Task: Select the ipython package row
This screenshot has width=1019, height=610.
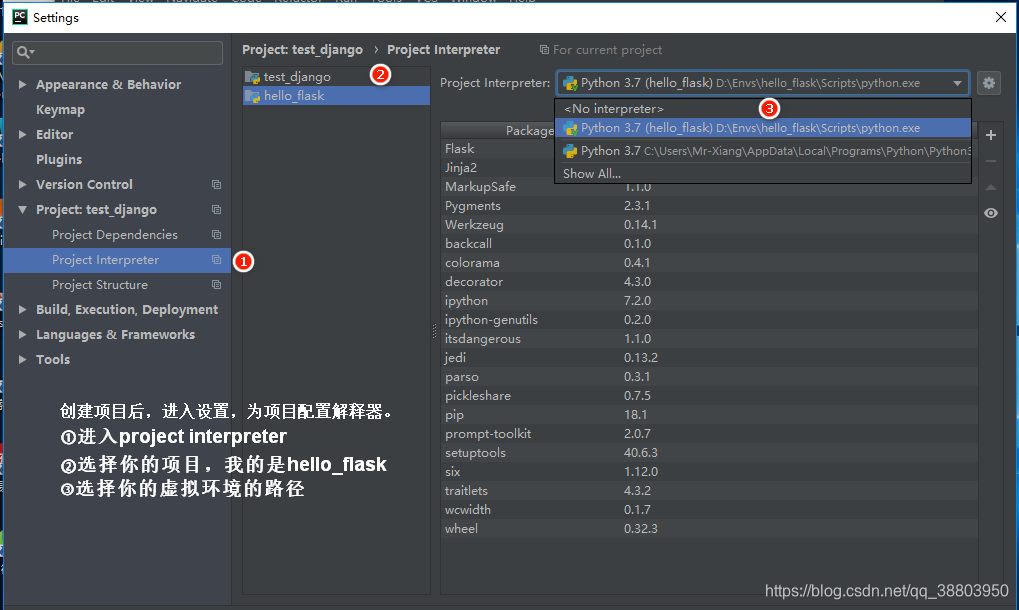Action: coord(709,301)
